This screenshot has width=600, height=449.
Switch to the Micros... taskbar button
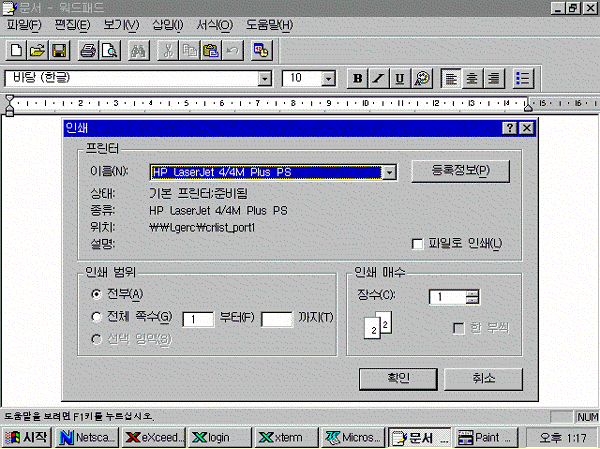(353, 438)
